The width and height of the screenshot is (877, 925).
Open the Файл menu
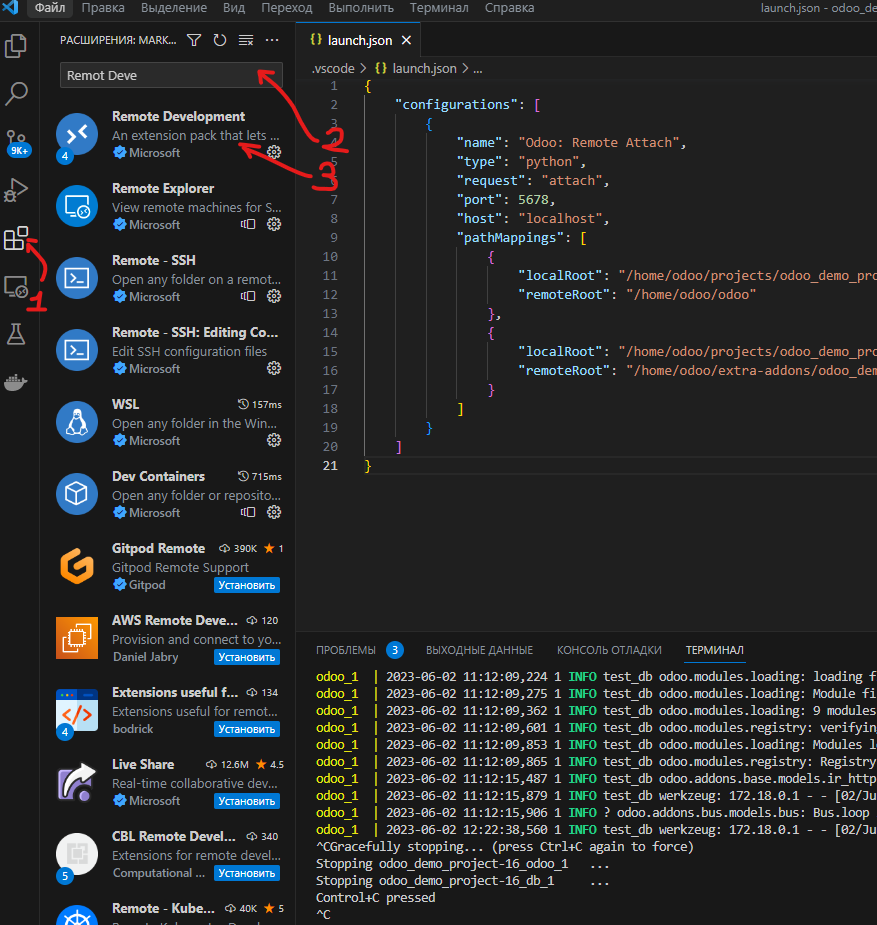click(x=50, y=8)
